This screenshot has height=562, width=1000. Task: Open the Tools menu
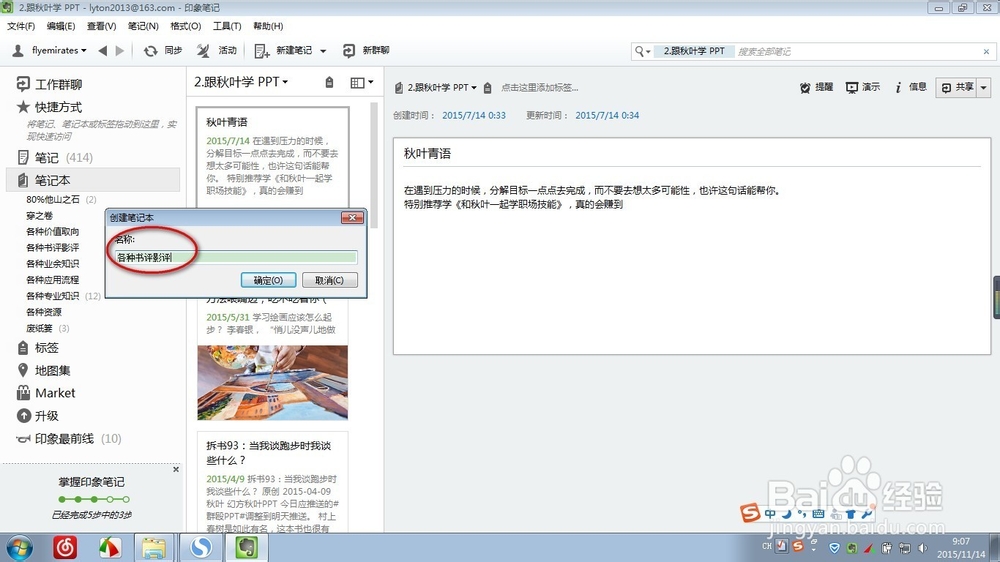click(227, 26)
